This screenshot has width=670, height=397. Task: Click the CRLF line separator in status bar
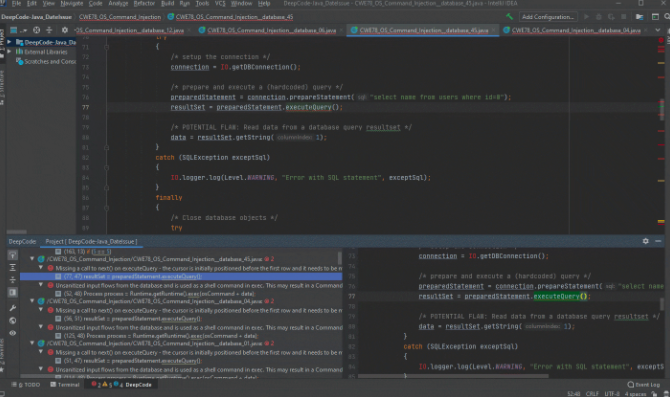coord(592,394)
